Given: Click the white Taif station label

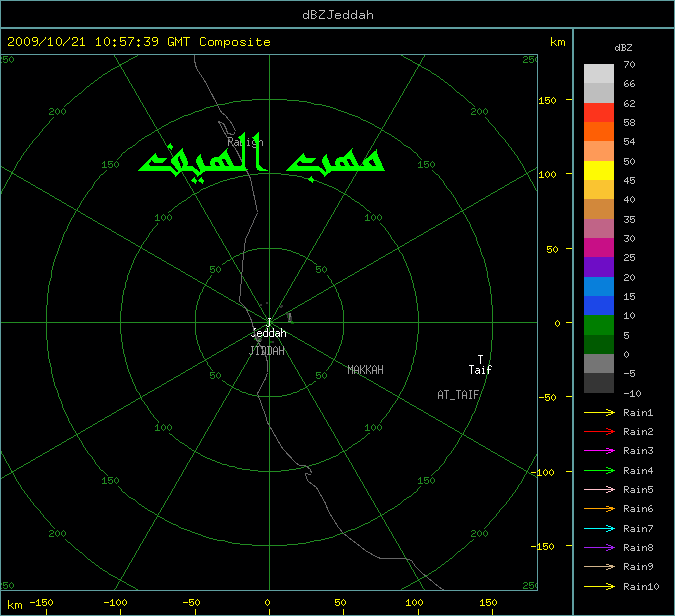Looking at the screenshot, I should pyautogui.click(x=480, y=369).
